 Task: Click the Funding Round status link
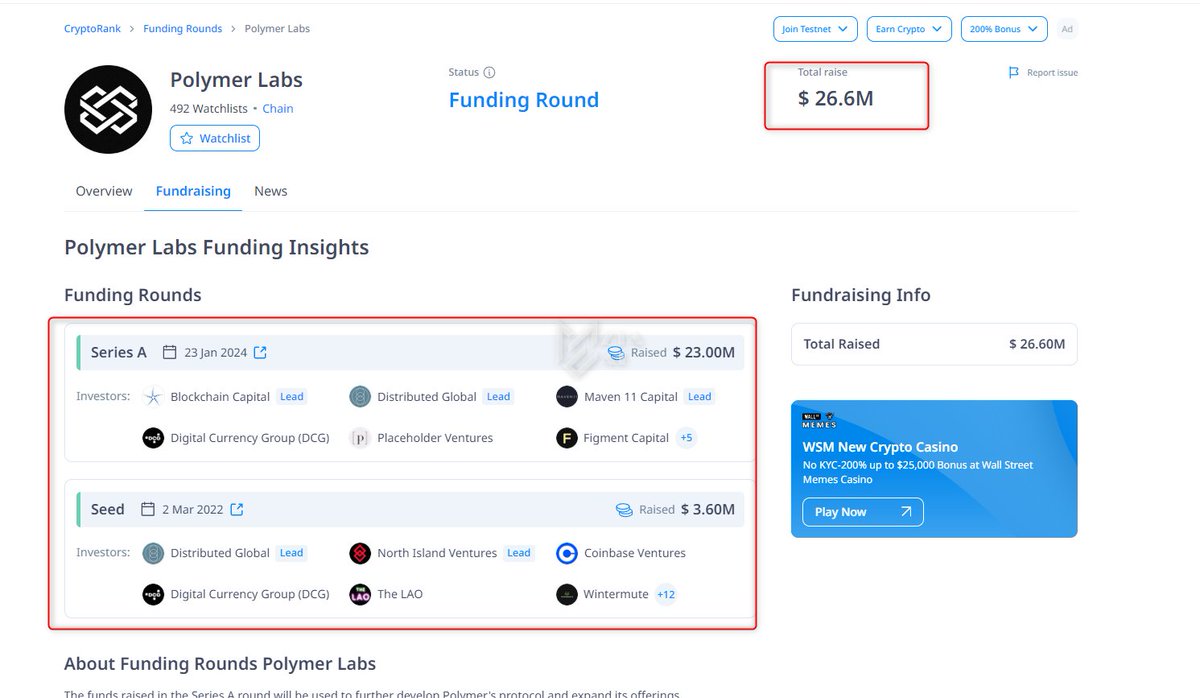[x=524, y=100]
